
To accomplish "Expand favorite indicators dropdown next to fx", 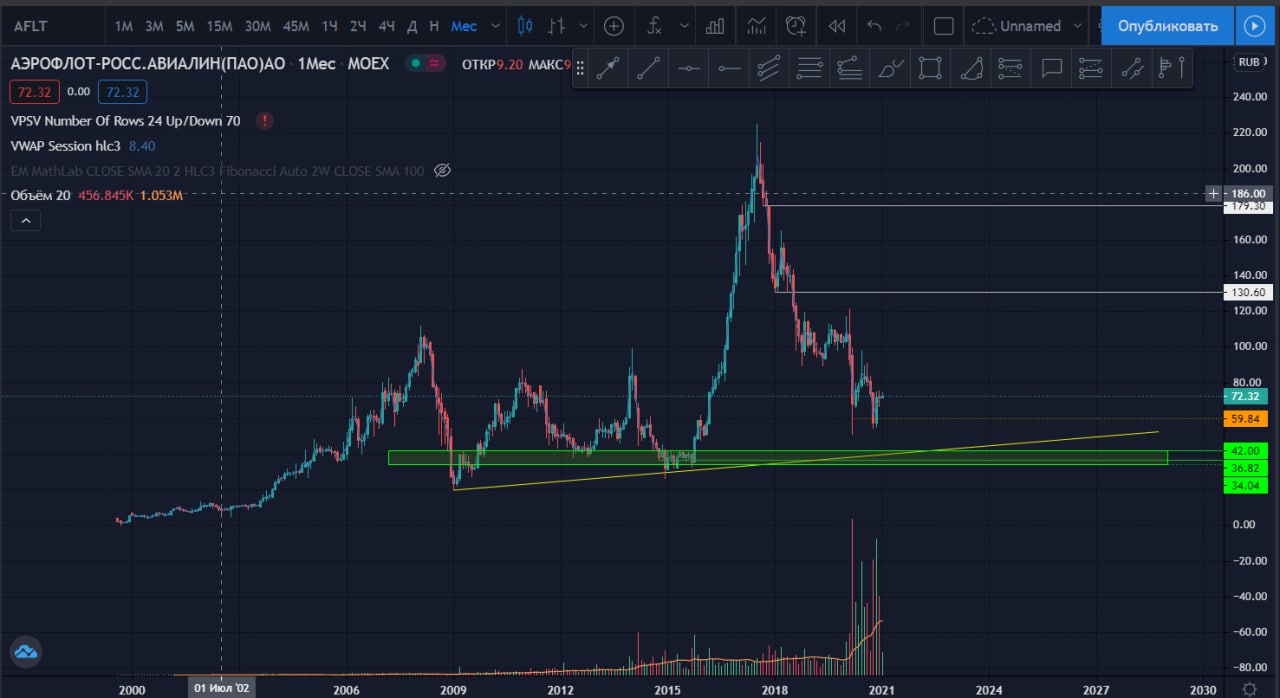I will 684,26.
